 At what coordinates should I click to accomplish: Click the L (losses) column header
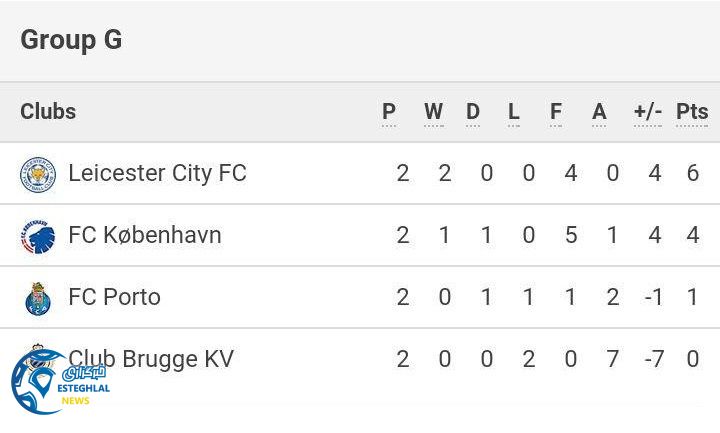[514, 112]
